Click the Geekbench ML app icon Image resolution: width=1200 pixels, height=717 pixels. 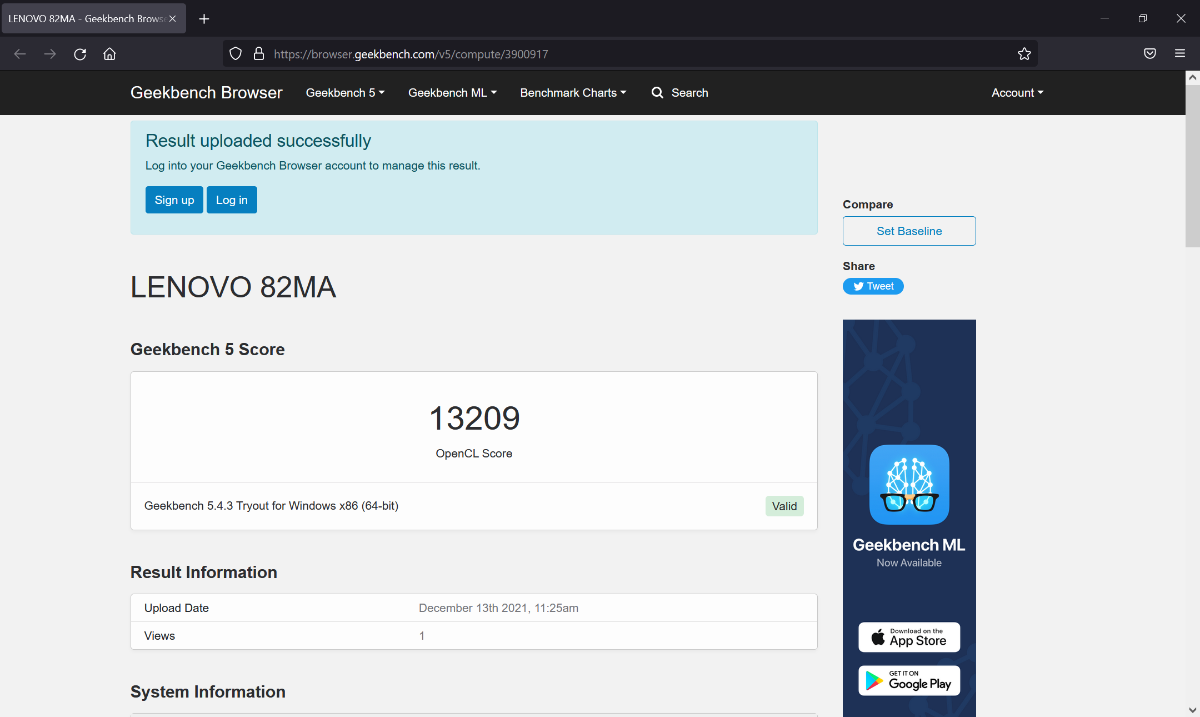(x=909, y=485)
